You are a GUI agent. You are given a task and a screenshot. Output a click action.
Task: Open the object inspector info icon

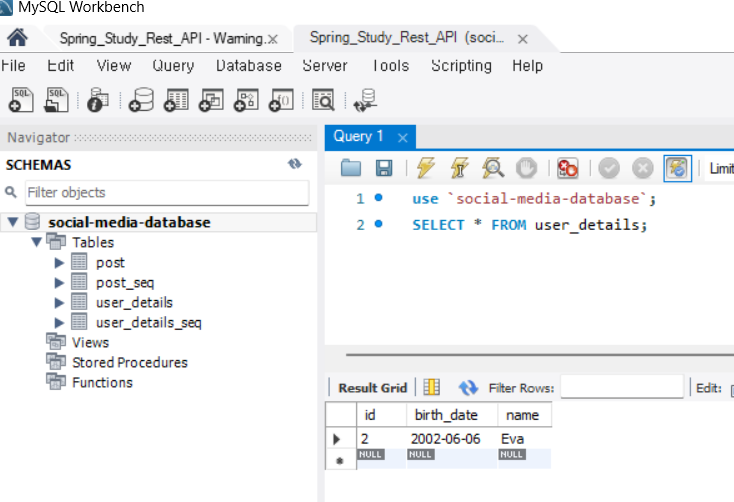tap(98, 100)
